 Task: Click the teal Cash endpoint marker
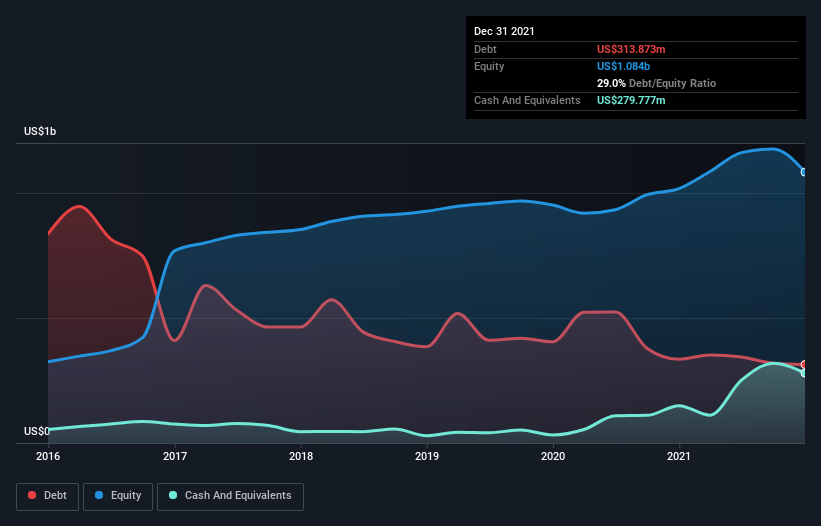(x=804, y=373)
